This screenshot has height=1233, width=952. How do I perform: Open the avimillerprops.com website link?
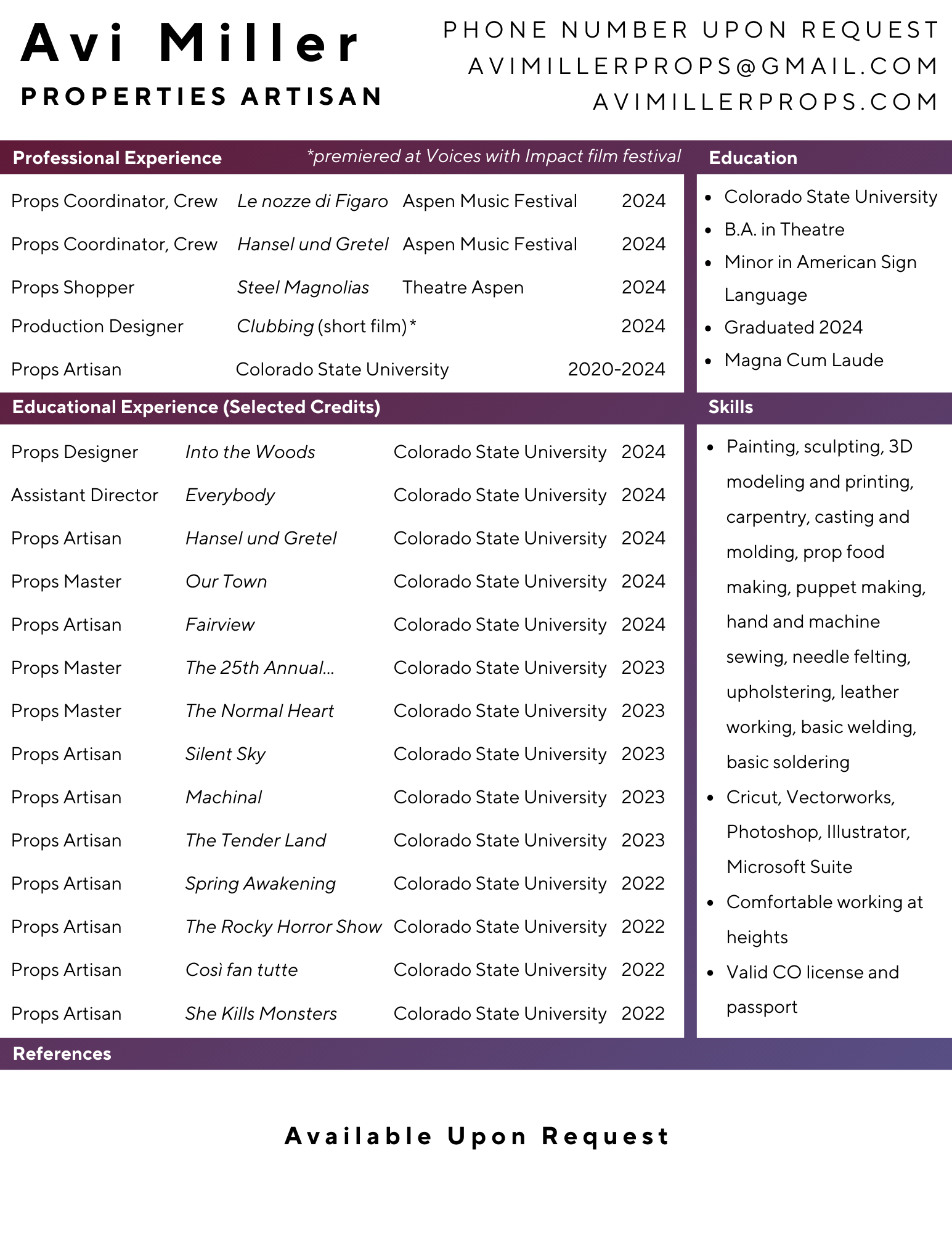[x=765, y=102]
